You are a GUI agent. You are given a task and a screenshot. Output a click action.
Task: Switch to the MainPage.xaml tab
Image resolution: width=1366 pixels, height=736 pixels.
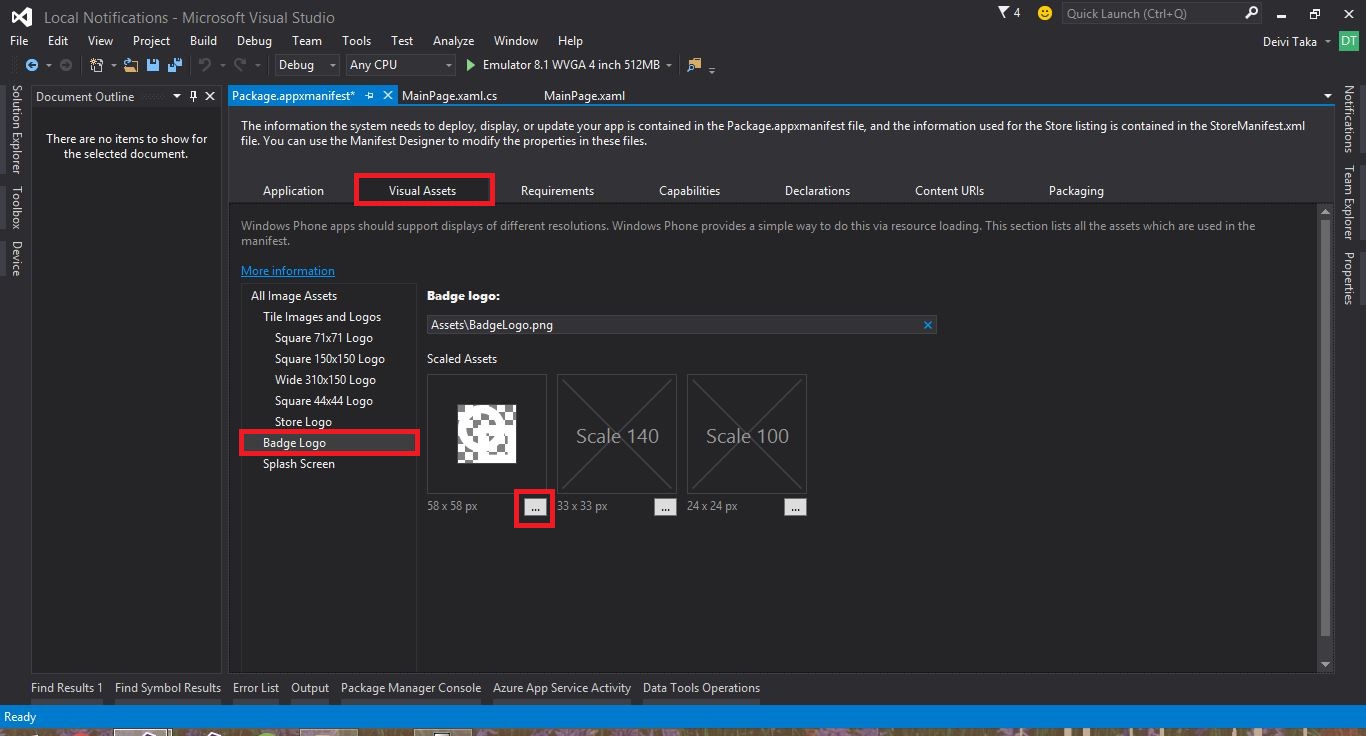click(x=584, y=96)
